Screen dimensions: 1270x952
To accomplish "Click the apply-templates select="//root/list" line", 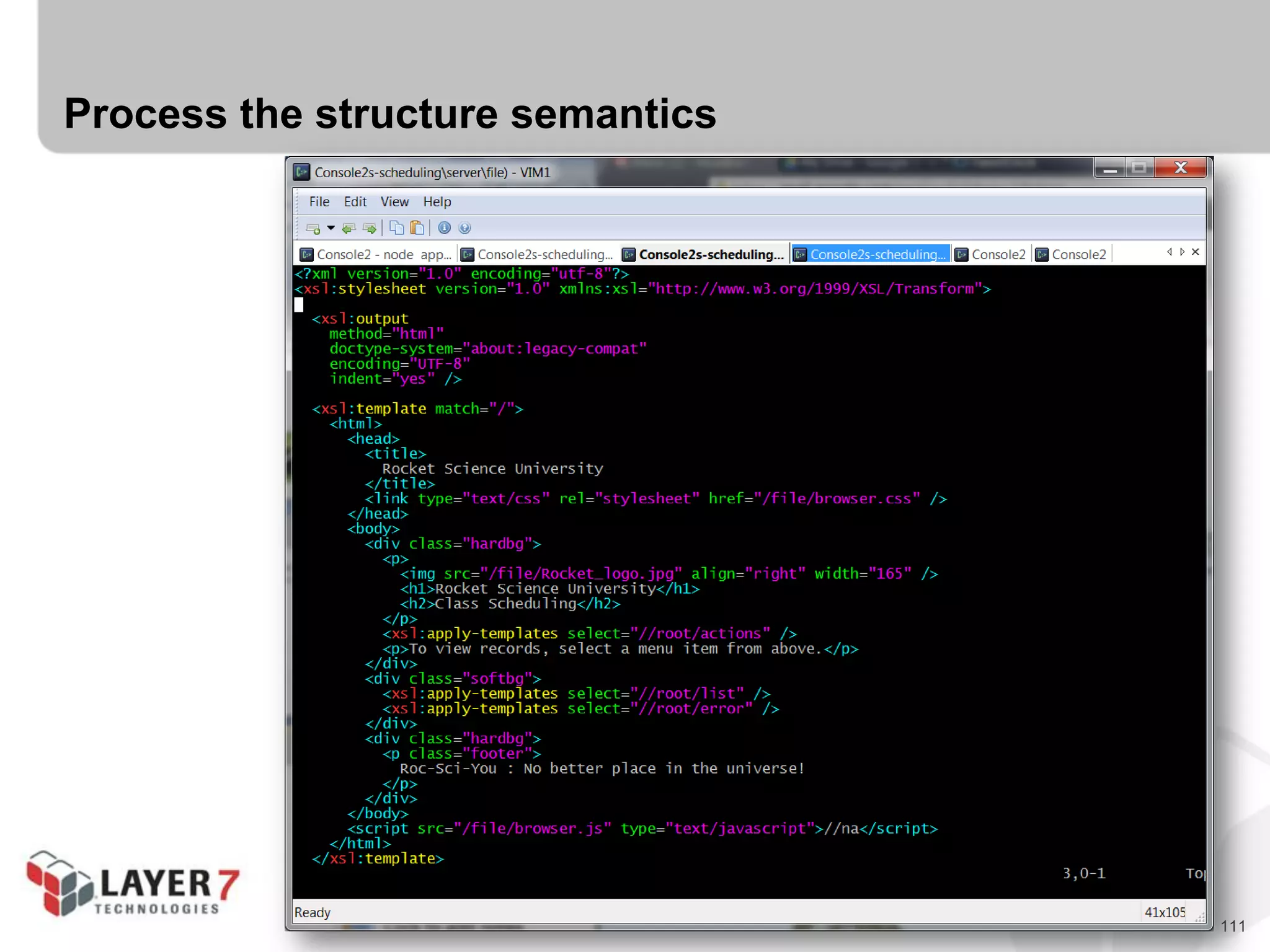I will click(x=577, y=694).
